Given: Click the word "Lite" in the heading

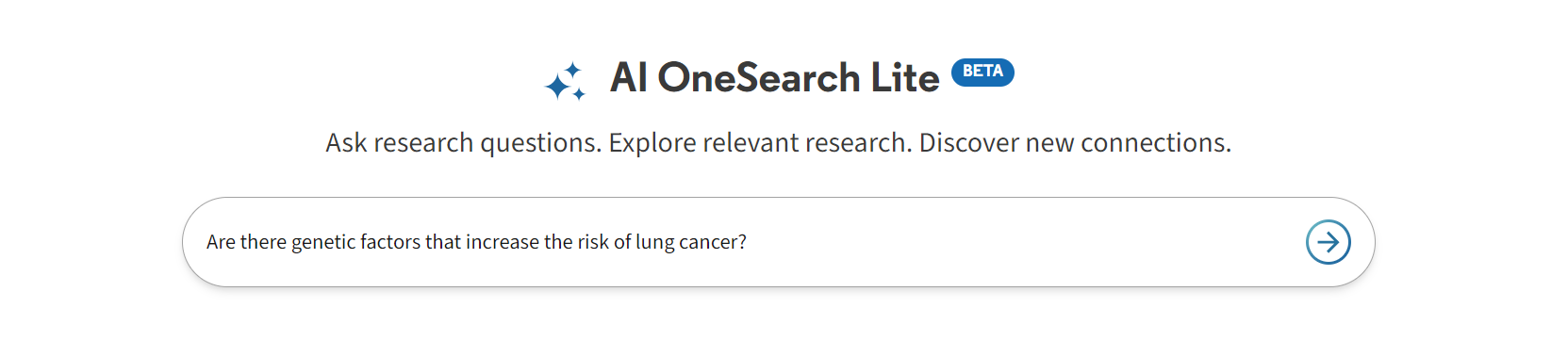Looking at the screenshot, I should [905, 77].
